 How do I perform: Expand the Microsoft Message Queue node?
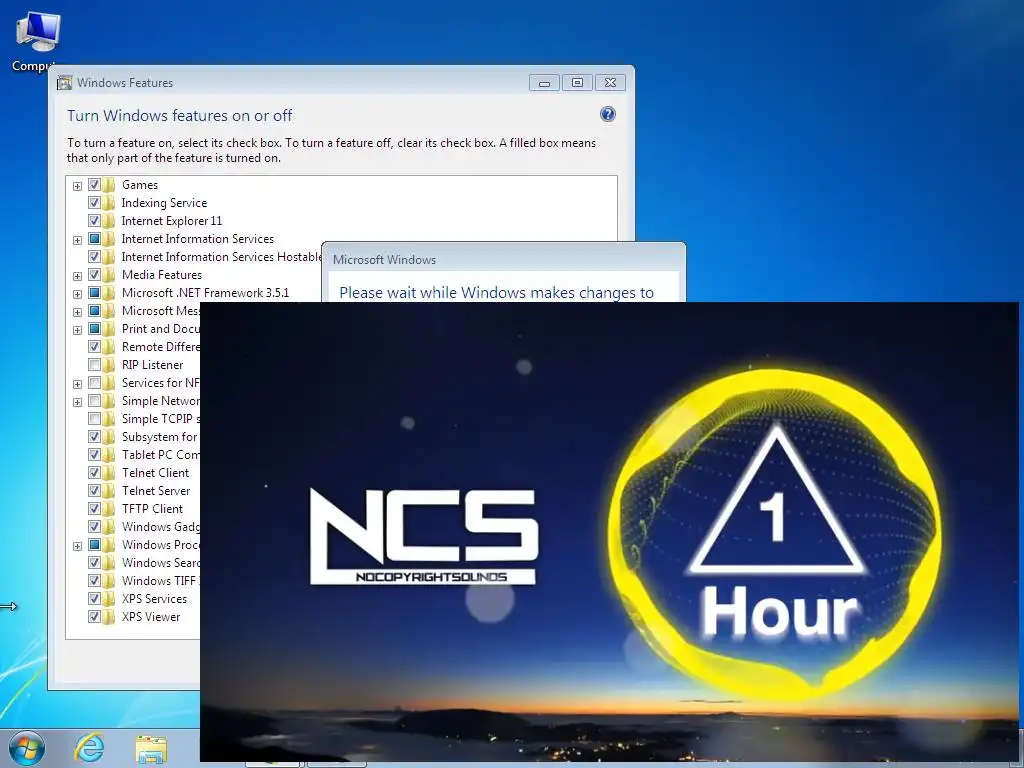[x=77, y=312]
